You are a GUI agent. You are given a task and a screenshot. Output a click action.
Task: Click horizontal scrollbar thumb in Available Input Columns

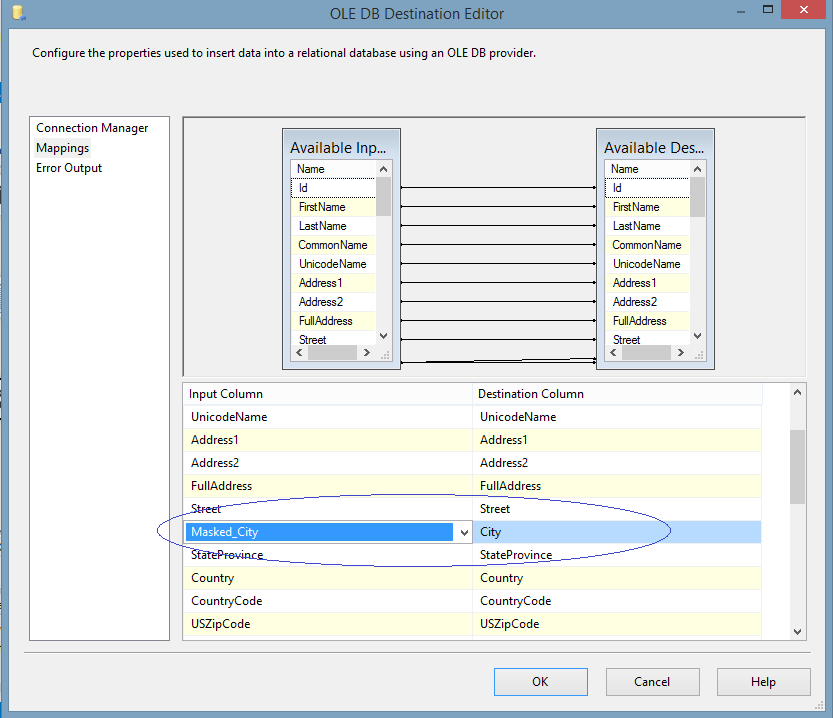coord(333,353)
